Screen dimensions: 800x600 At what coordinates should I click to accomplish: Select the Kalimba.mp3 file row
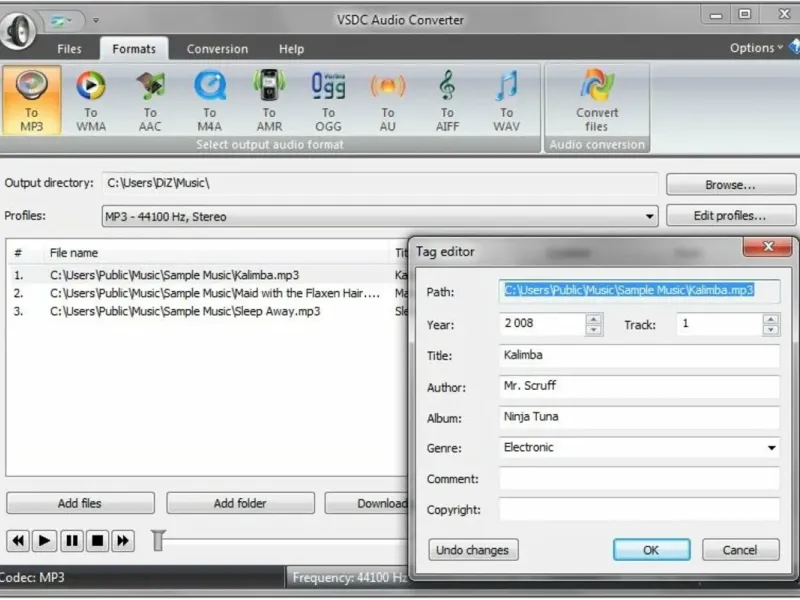[x=208, y=275]
